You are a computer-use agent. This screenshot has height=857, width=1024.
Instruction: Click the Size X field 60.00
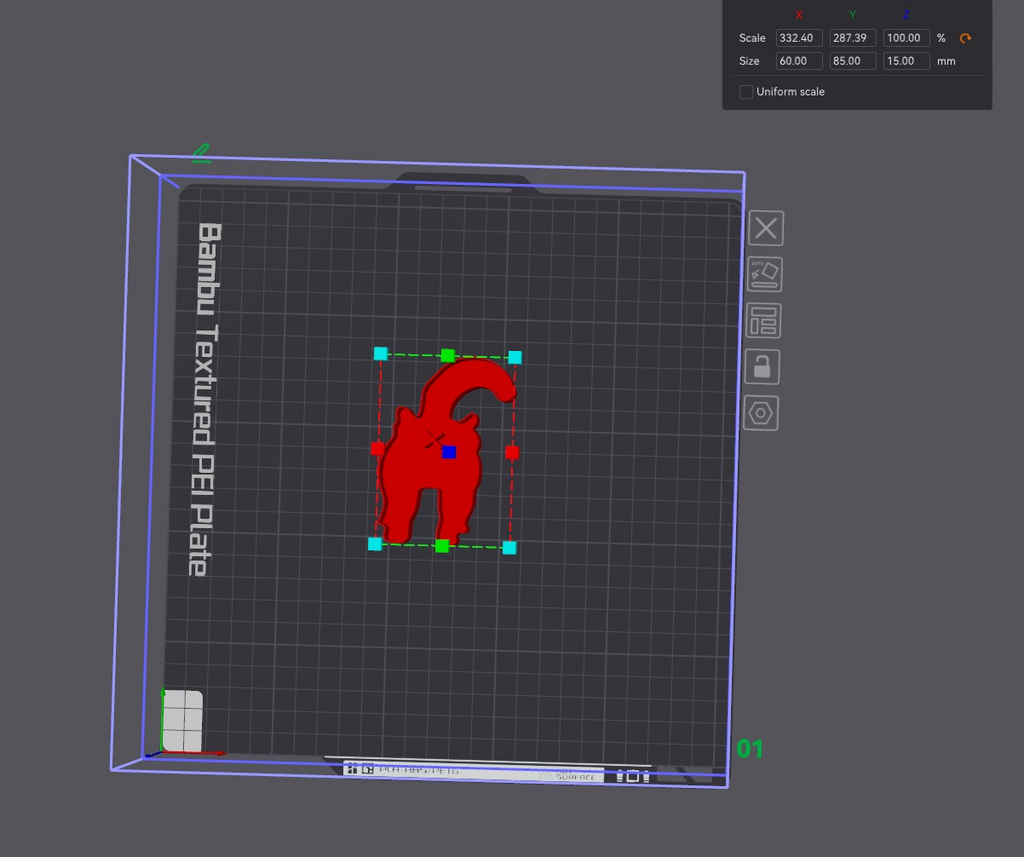(799, 61)
